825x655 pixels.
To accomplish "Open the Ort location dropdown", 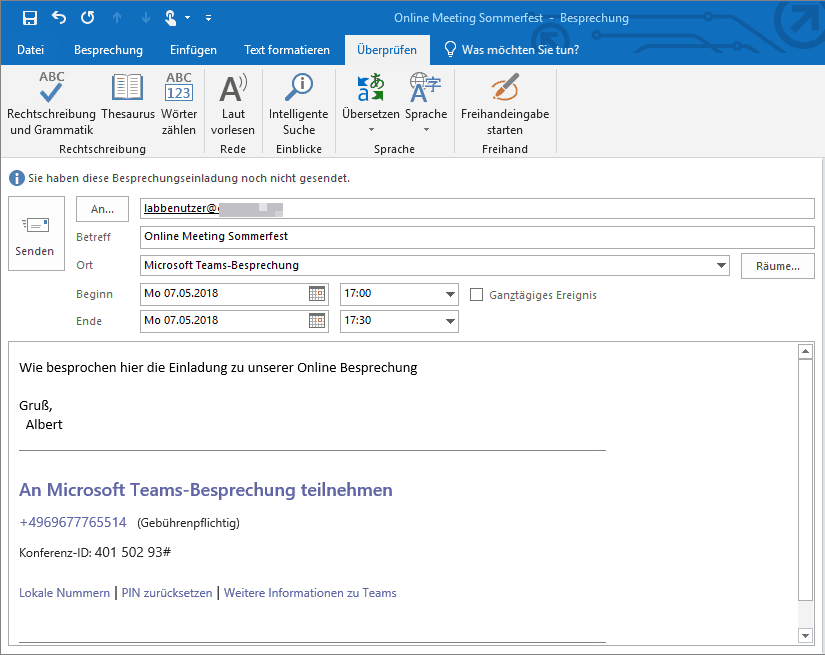I will (x=721, y=266).
